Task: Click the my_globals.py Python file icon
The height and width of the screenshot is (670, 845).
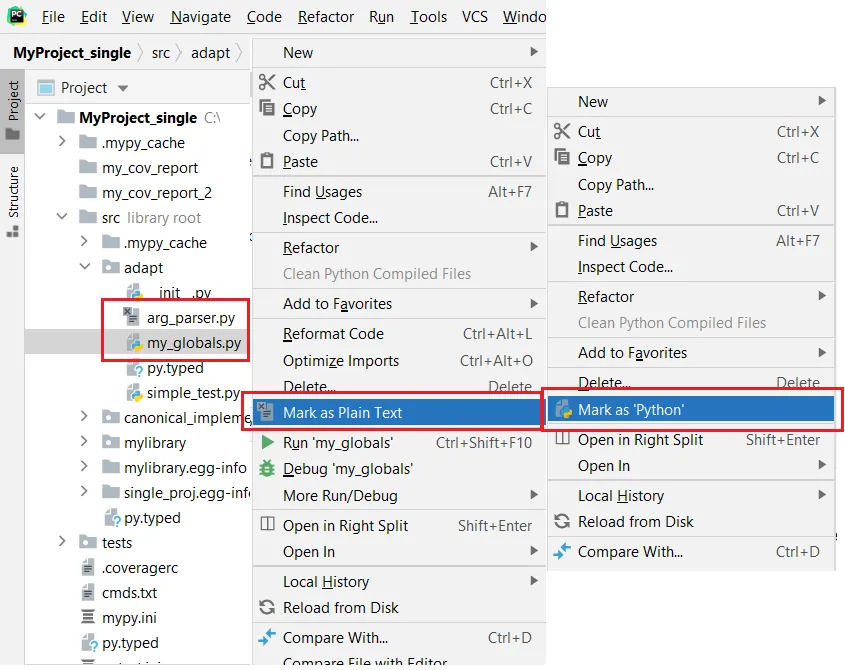Action: point(134,342)
